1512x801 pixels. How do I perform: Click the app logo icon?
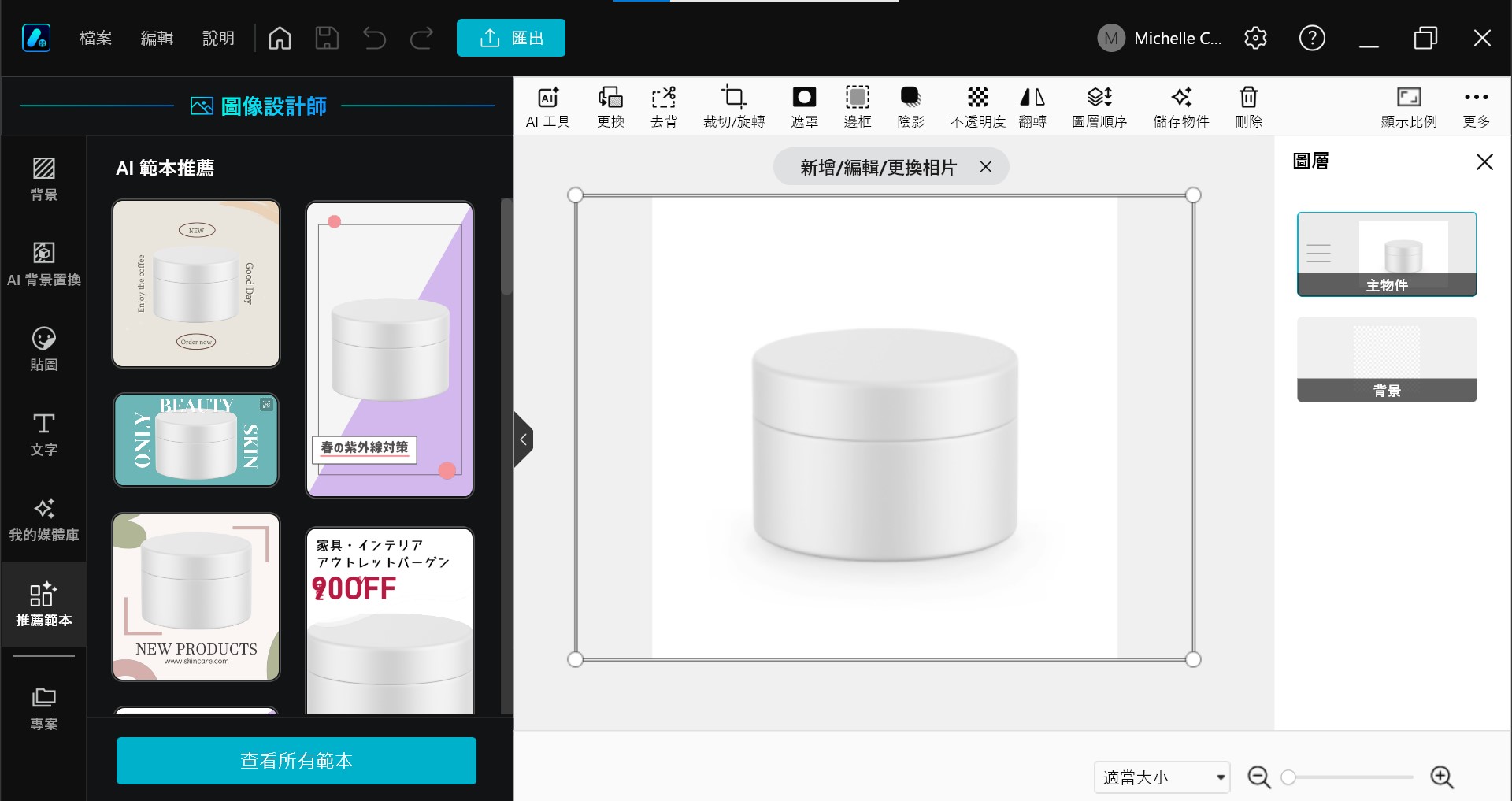point(36,38)
